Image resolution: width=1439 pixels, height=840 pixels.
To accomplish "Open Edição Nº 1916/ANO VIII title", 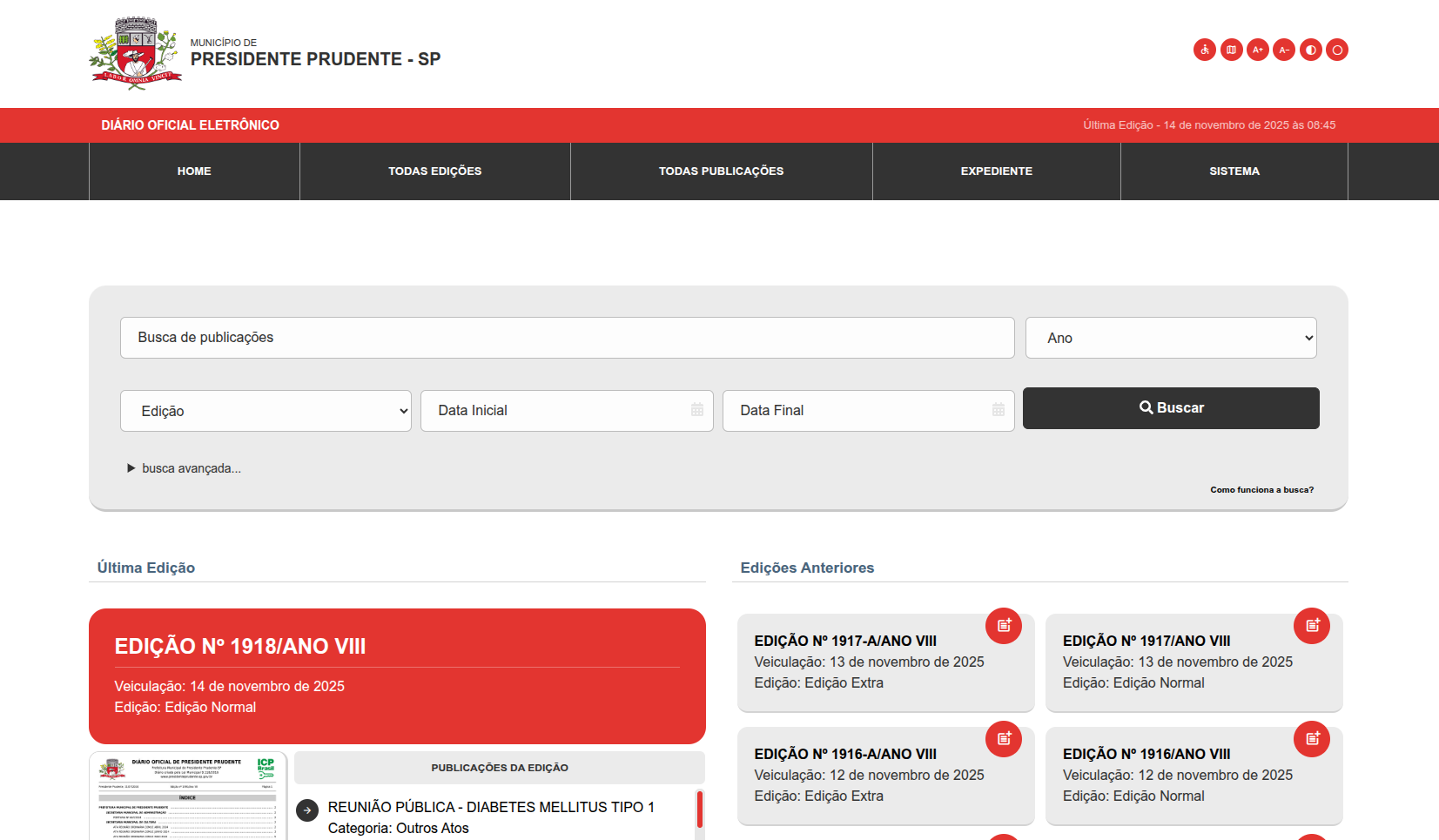I will click(x=1146, y=754).
